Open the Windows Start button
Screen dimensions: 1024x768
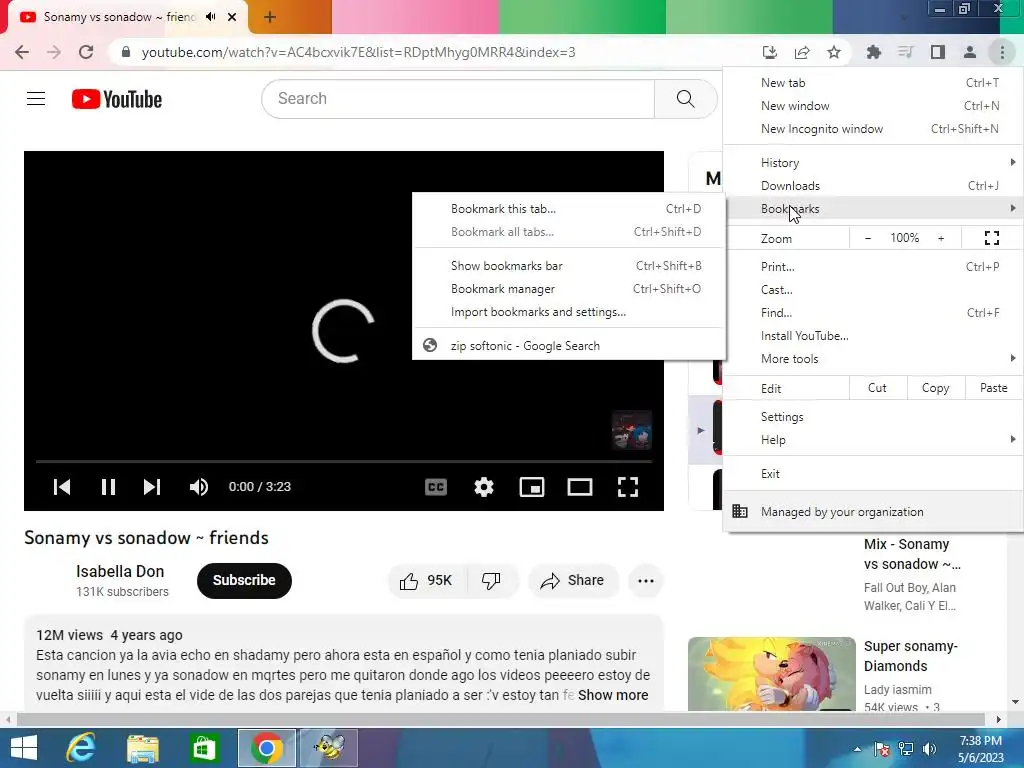[x=24, y=748]
